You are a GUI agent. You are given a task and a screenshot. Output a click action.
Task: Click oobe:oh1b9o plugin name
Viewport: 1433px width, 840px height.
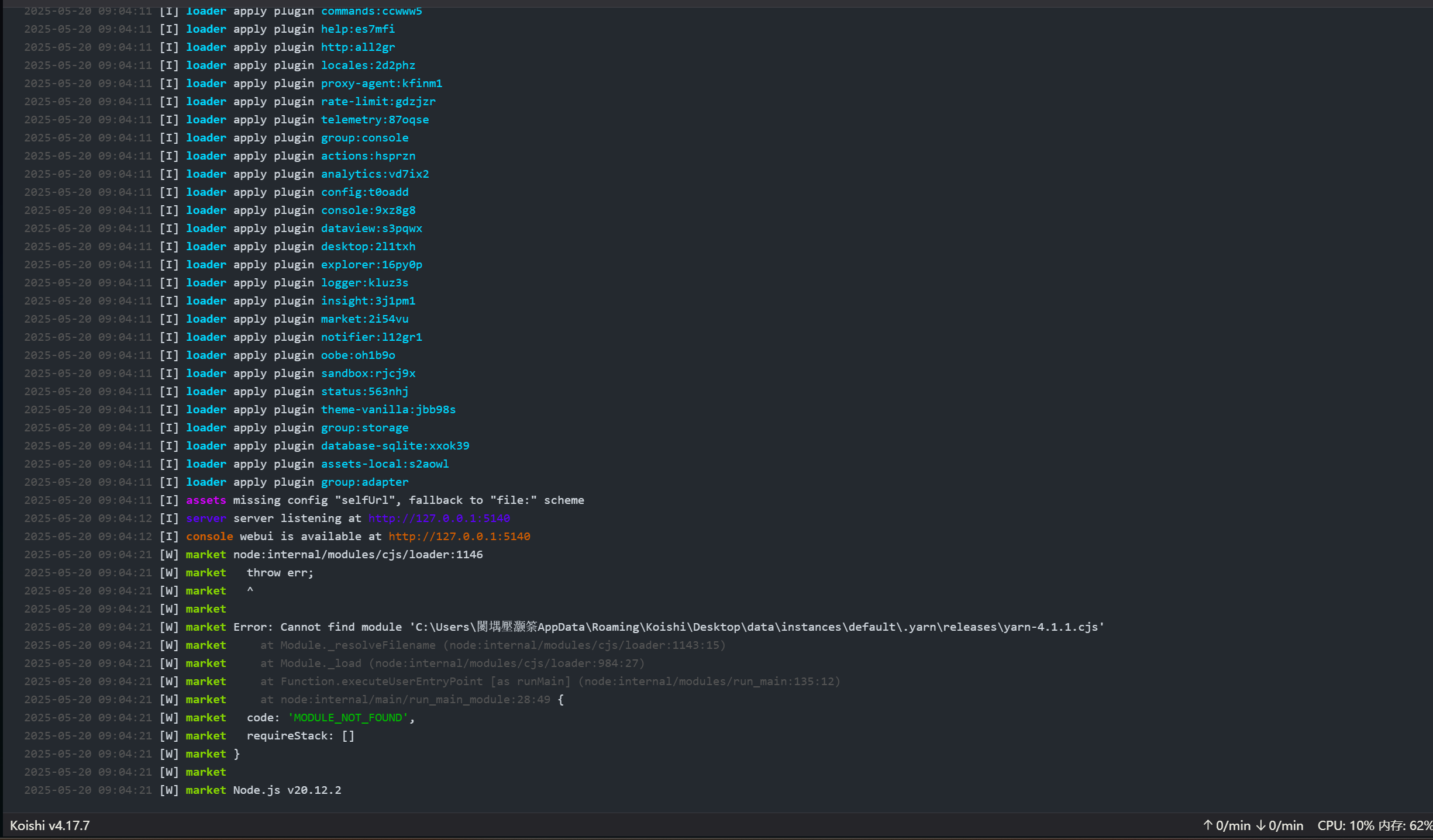[357, 355]
